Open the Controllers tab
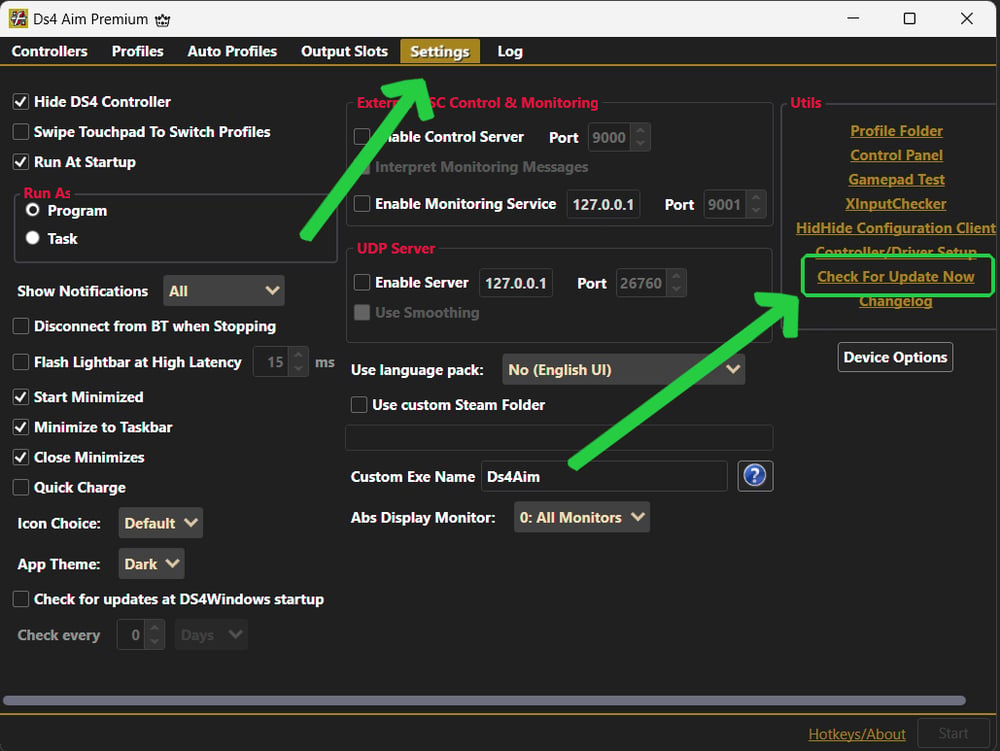Viewport: 1000px width, 751px height. pos(50,51)
